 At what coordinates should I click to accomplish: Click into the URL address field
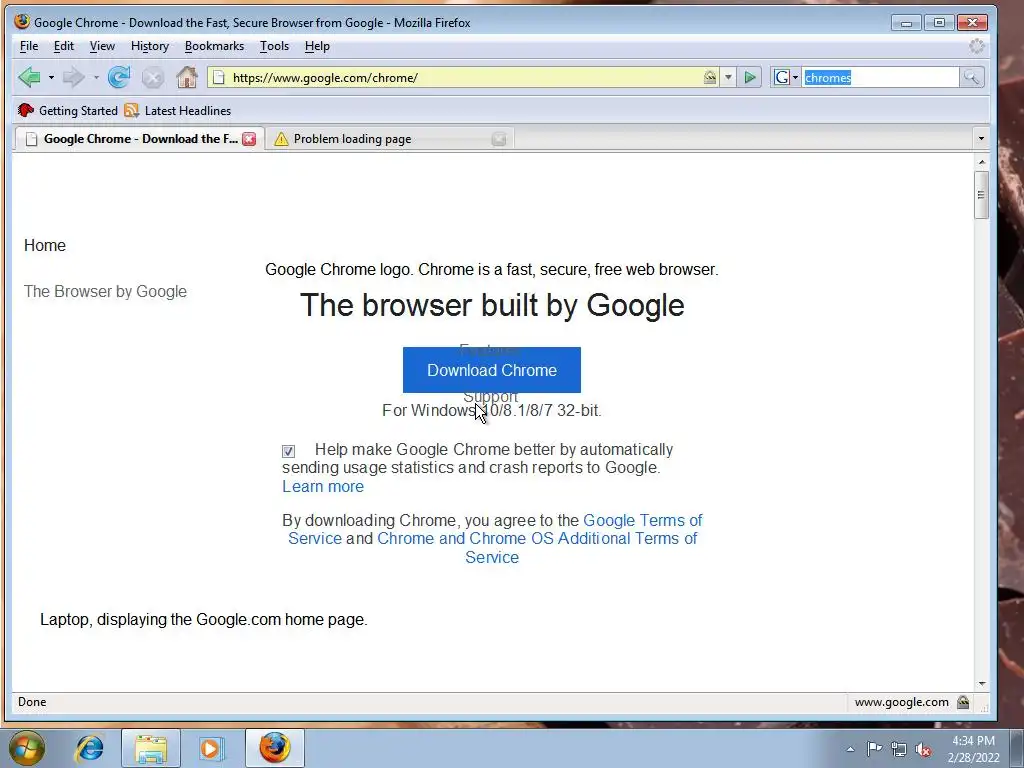pos(464,78)
